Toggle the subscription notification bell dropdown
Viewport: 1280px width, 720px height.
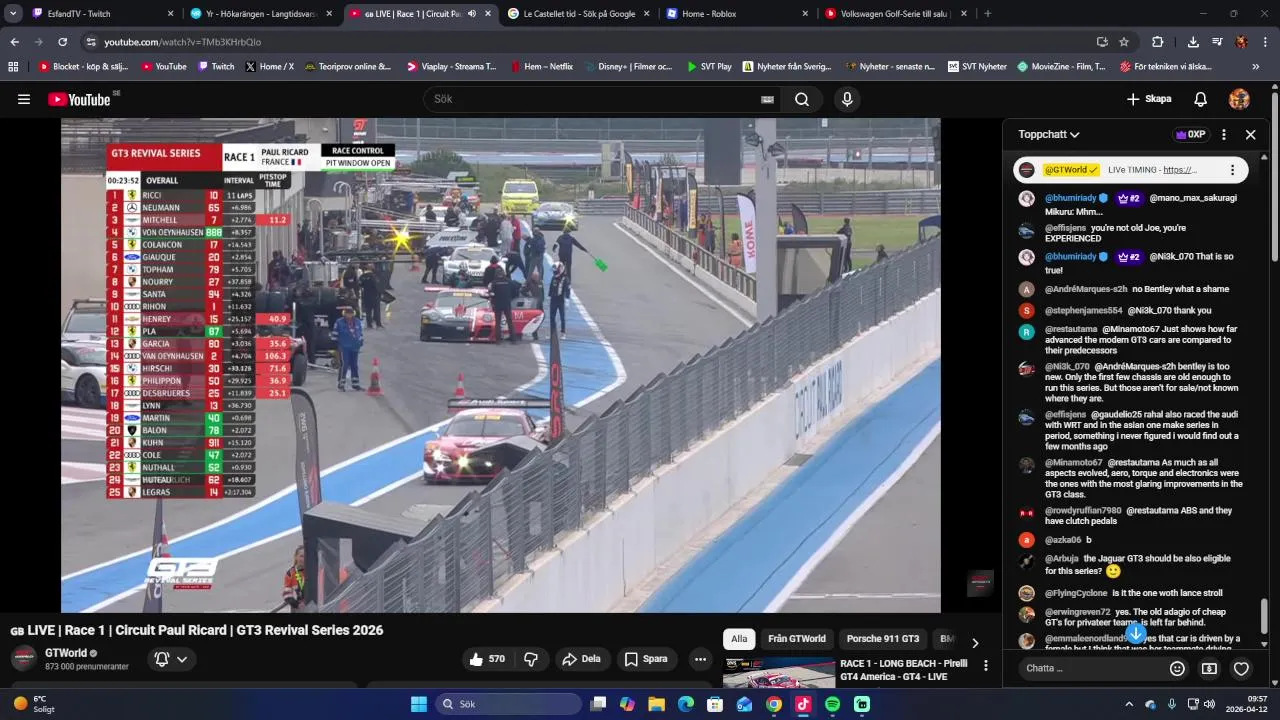coord(171,659)
